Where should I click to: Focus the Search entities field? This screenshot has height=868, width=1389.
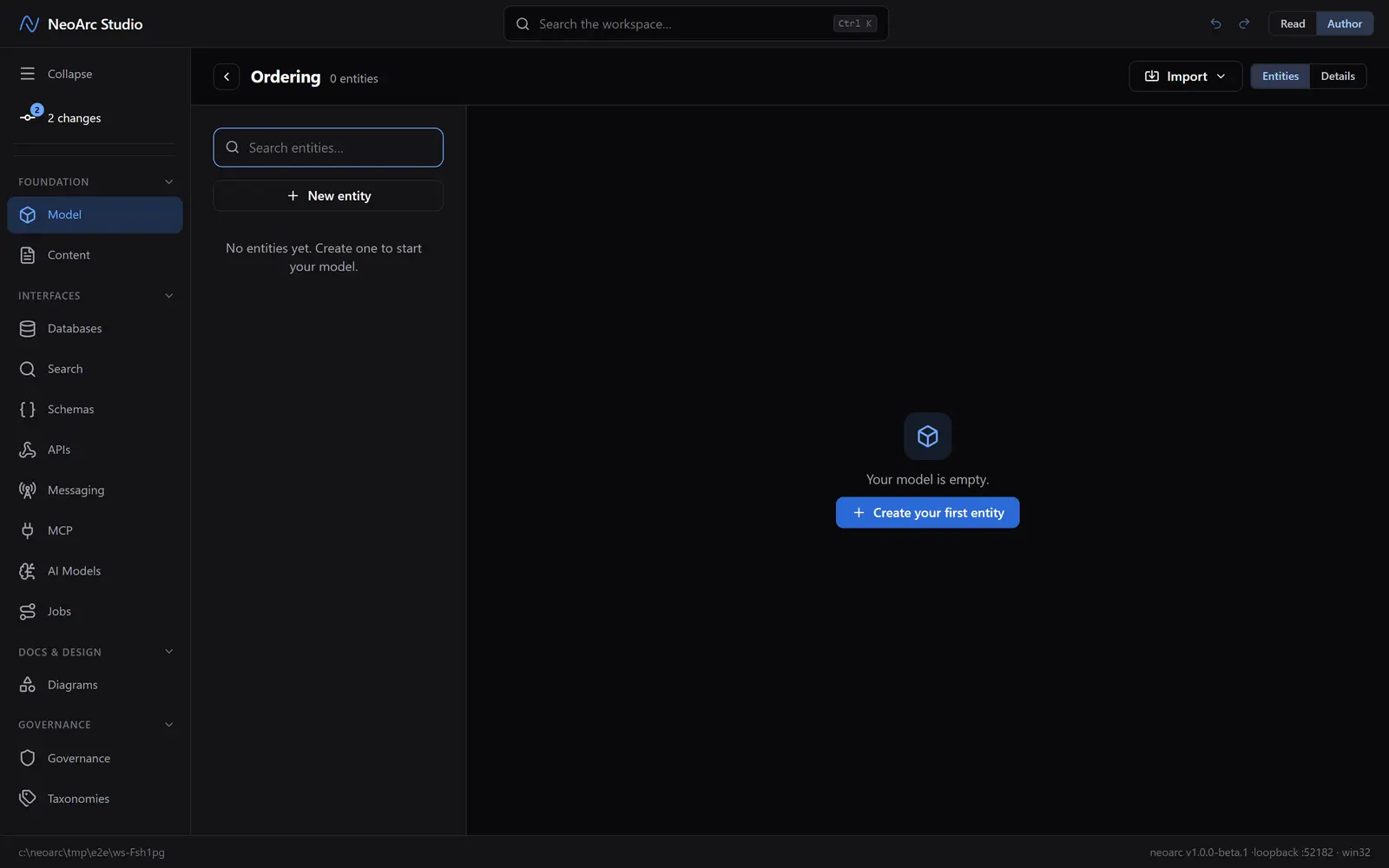[x=328, y=148]
